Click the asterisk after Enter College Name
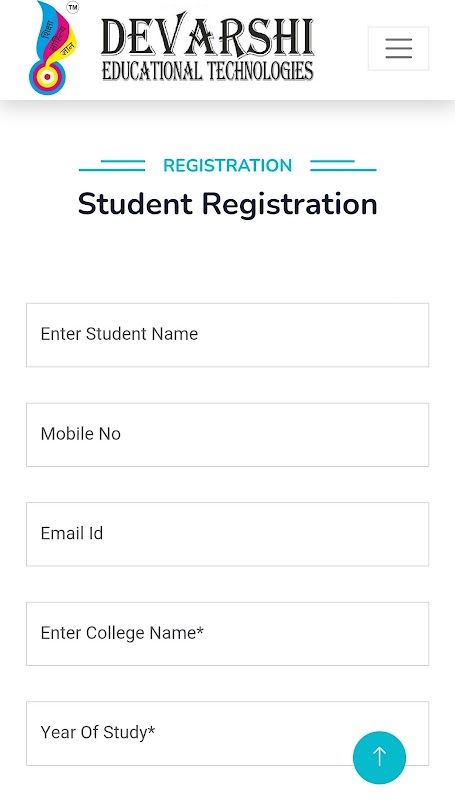Image resolution: width=455 pixels, height=800 pixels. [x=200, y=631]
